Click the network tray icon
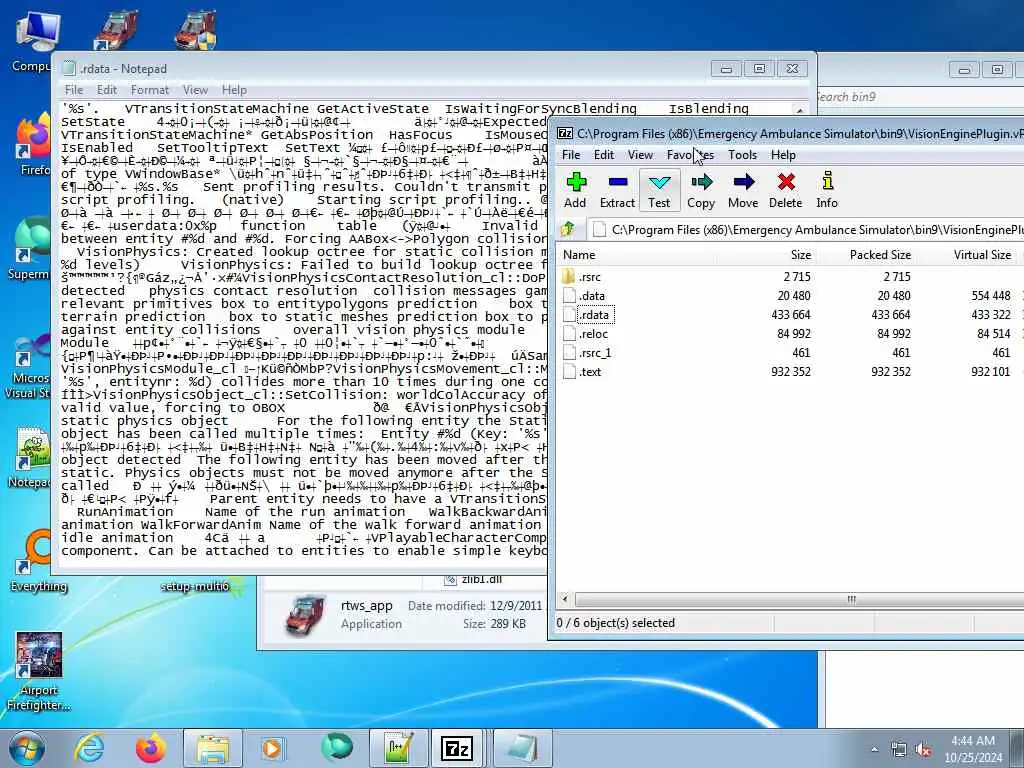The height and width of the screenshot is (768, 1024). [x=899, y=750]
